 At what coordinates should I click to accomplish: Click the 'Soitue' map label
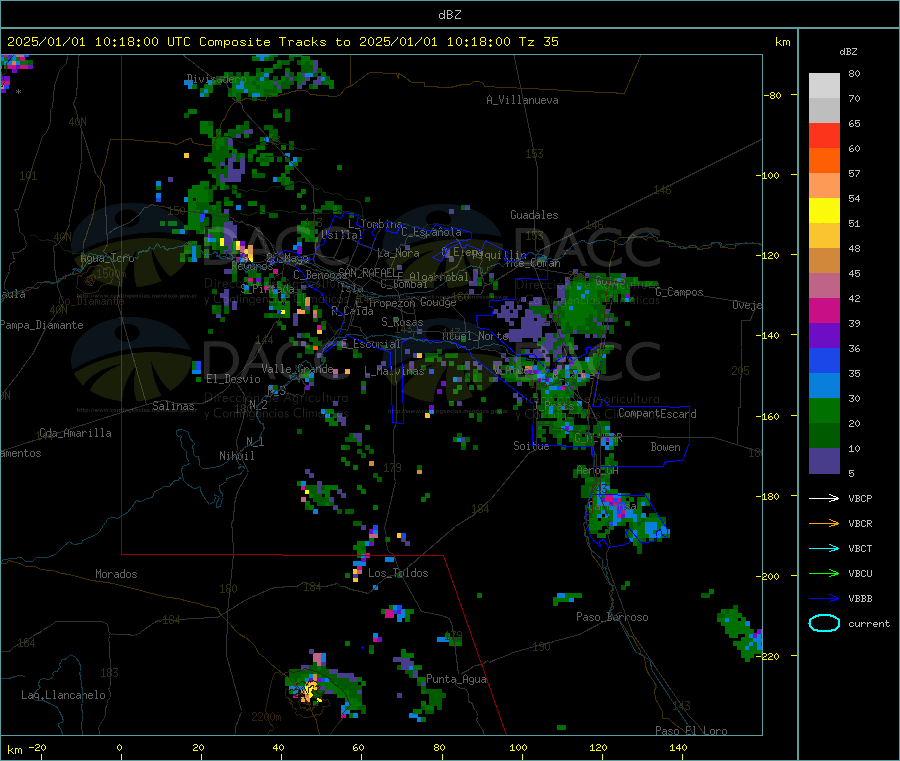pyautogui.click(x=531, y=446)
